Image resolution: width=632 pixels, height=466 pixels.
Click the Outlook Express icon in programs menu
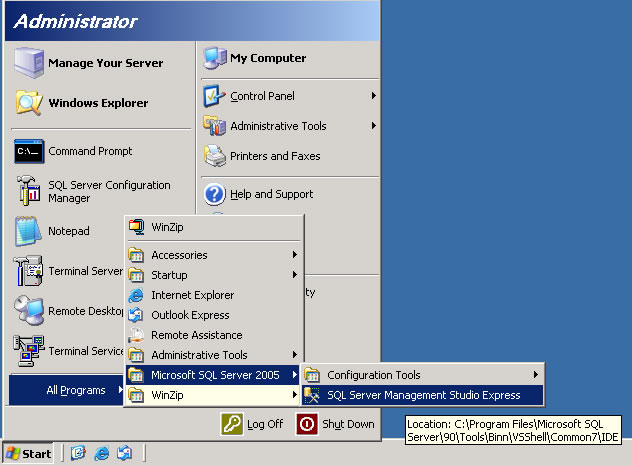(136, 315)
